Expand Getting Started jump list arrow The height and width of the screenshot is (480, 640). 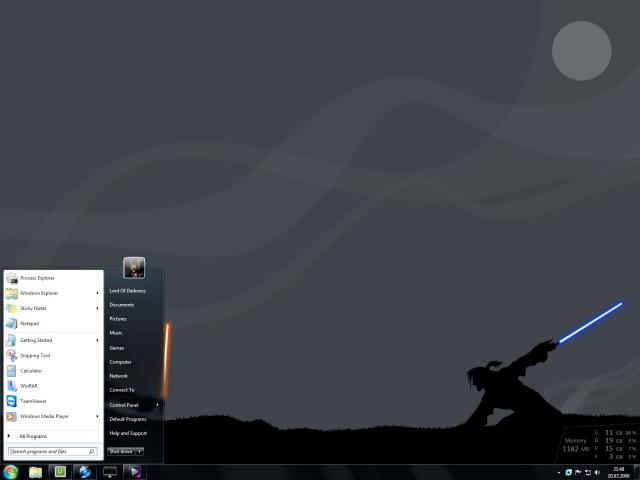coord(97,340)
